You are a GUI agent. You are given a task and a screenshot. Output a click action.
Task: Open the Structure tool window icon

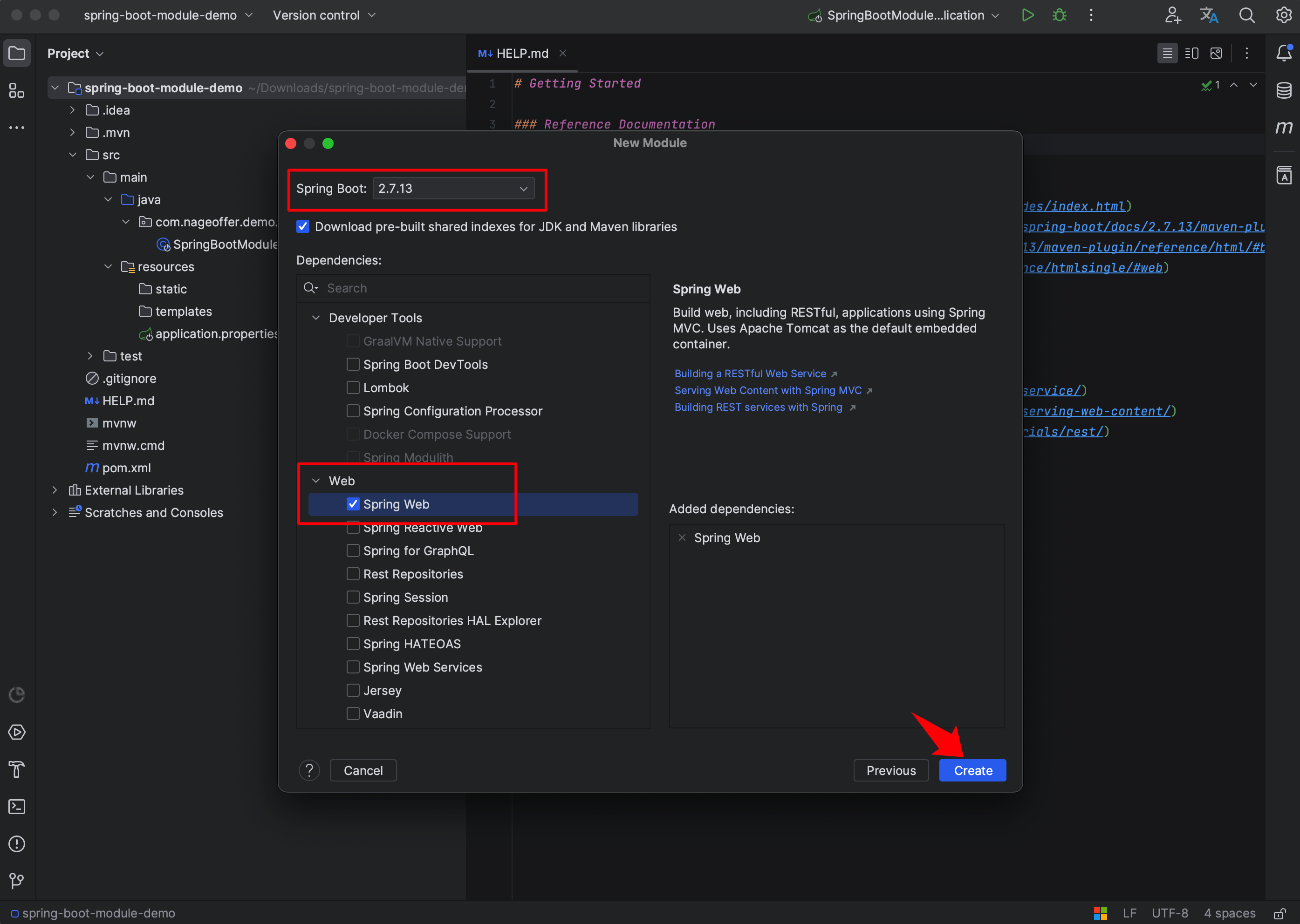coord(16,90)
